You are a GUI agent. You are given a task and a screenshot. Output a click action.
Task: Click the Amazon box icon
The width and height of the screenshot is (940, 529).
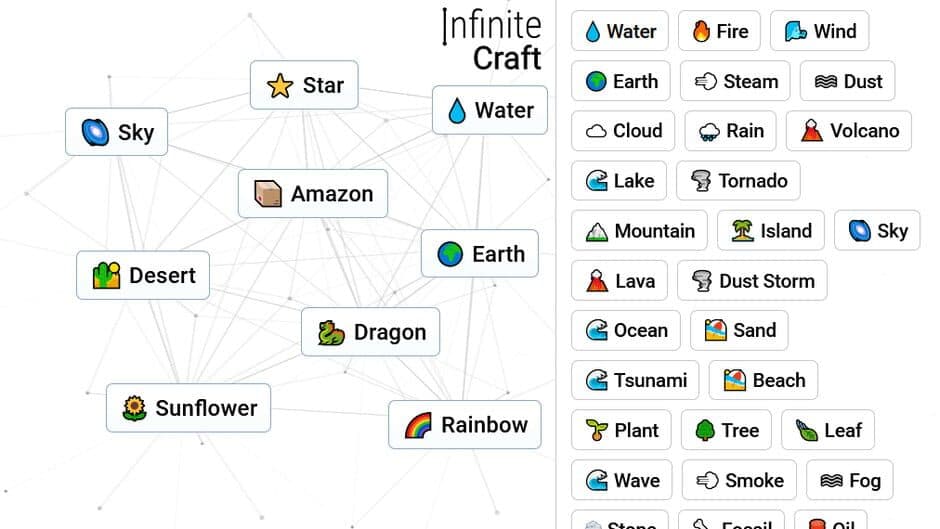(x=268, y=194)
